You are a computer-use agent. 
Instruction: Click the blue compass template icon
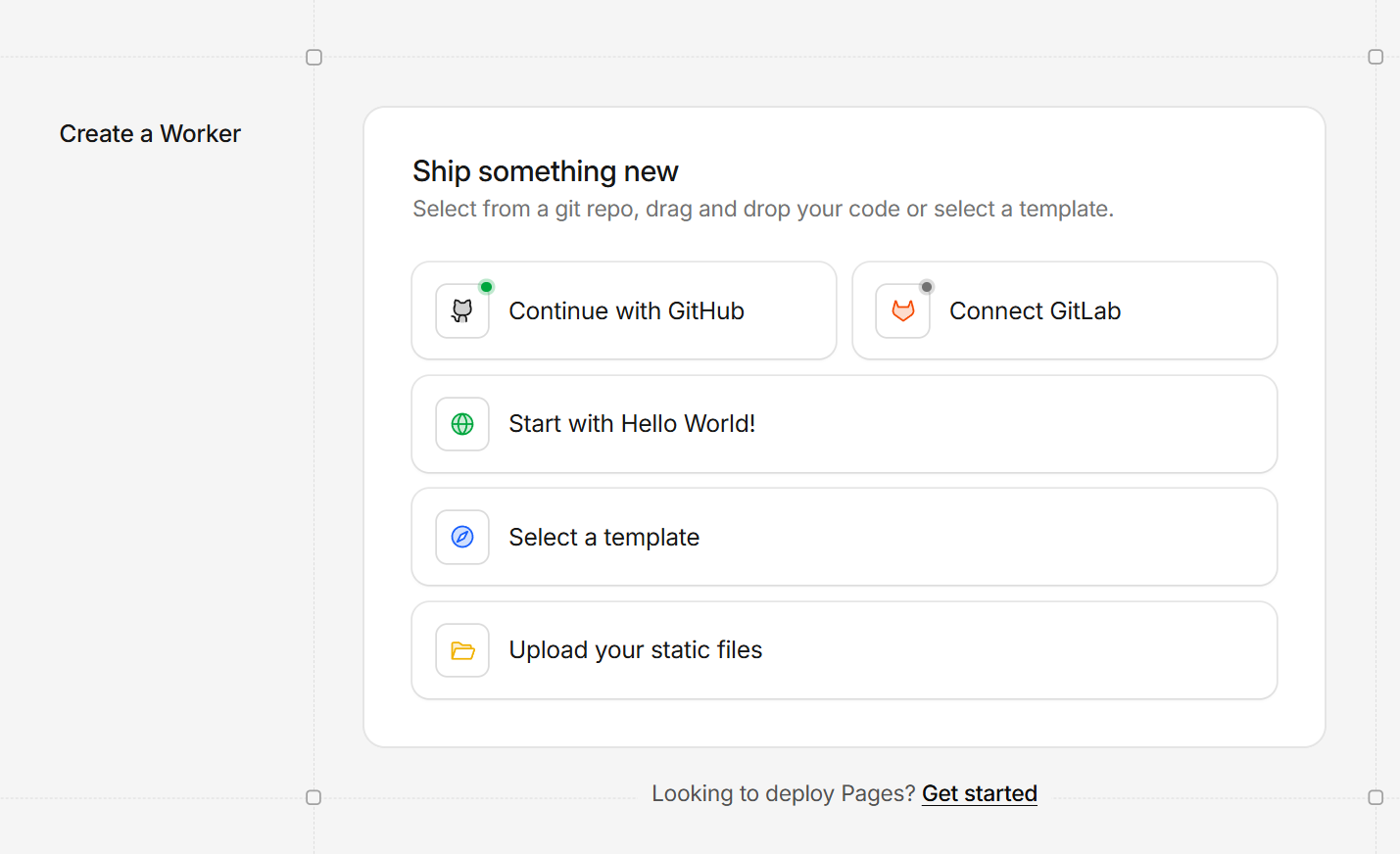[x=462, y=537]
